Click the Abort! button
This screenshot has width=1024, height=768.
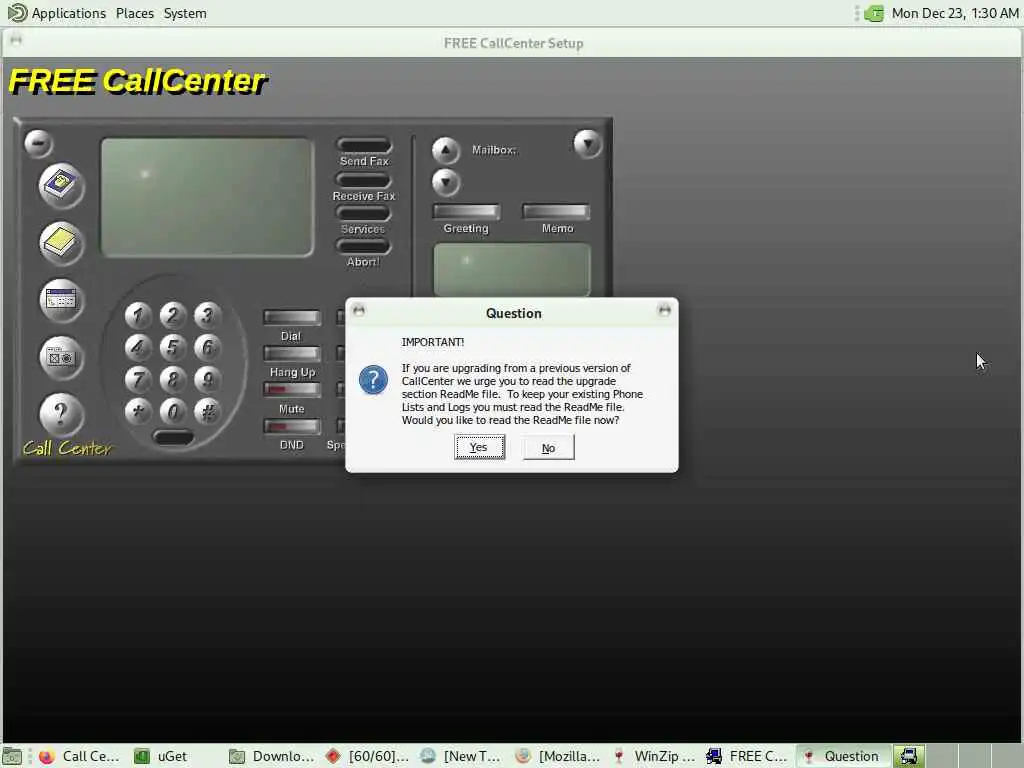coord(364,246)
